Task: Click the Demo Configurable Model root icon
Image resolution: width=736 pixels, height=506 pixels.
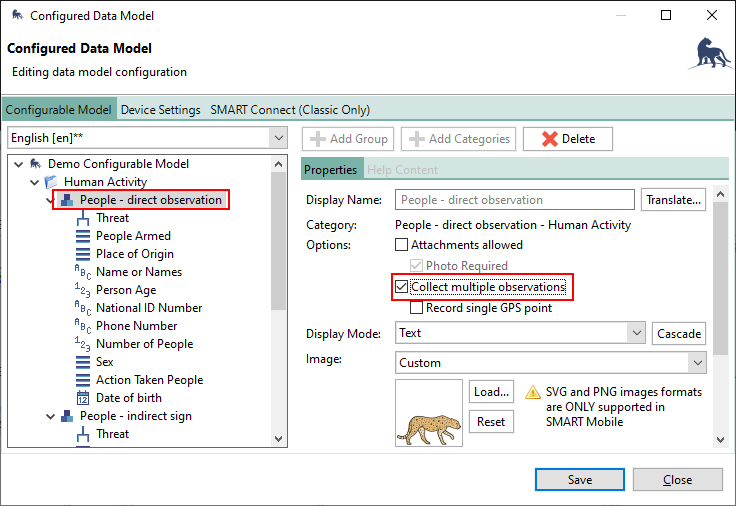Action: (x=35, y=164)
